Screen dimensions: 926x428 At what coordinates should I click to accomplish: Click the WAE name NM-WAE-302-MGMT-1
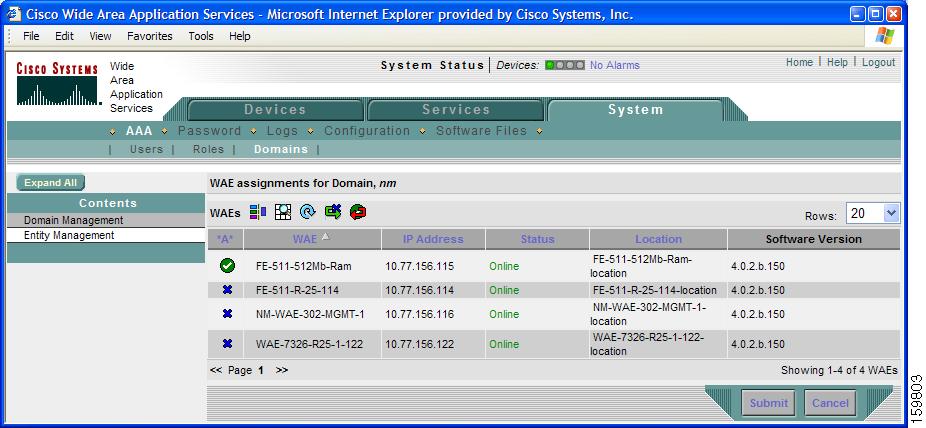(310, 314)
